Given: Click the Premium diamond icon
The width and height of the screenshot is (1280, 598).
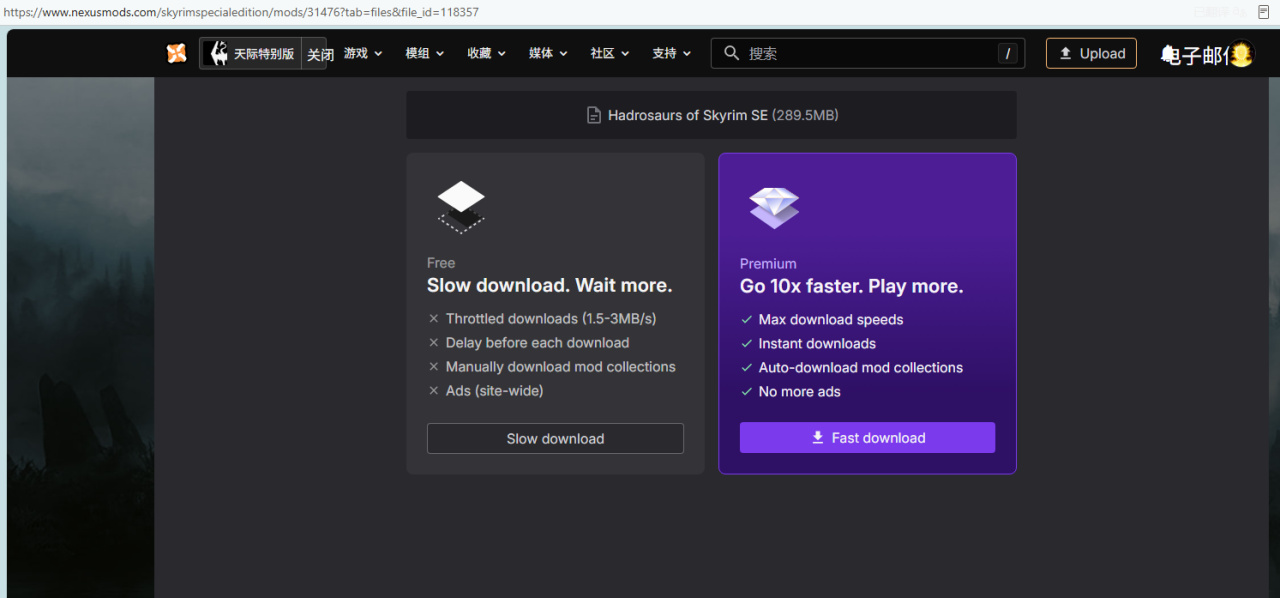Looking at the screenshot, I should click(x=774, y=207).
